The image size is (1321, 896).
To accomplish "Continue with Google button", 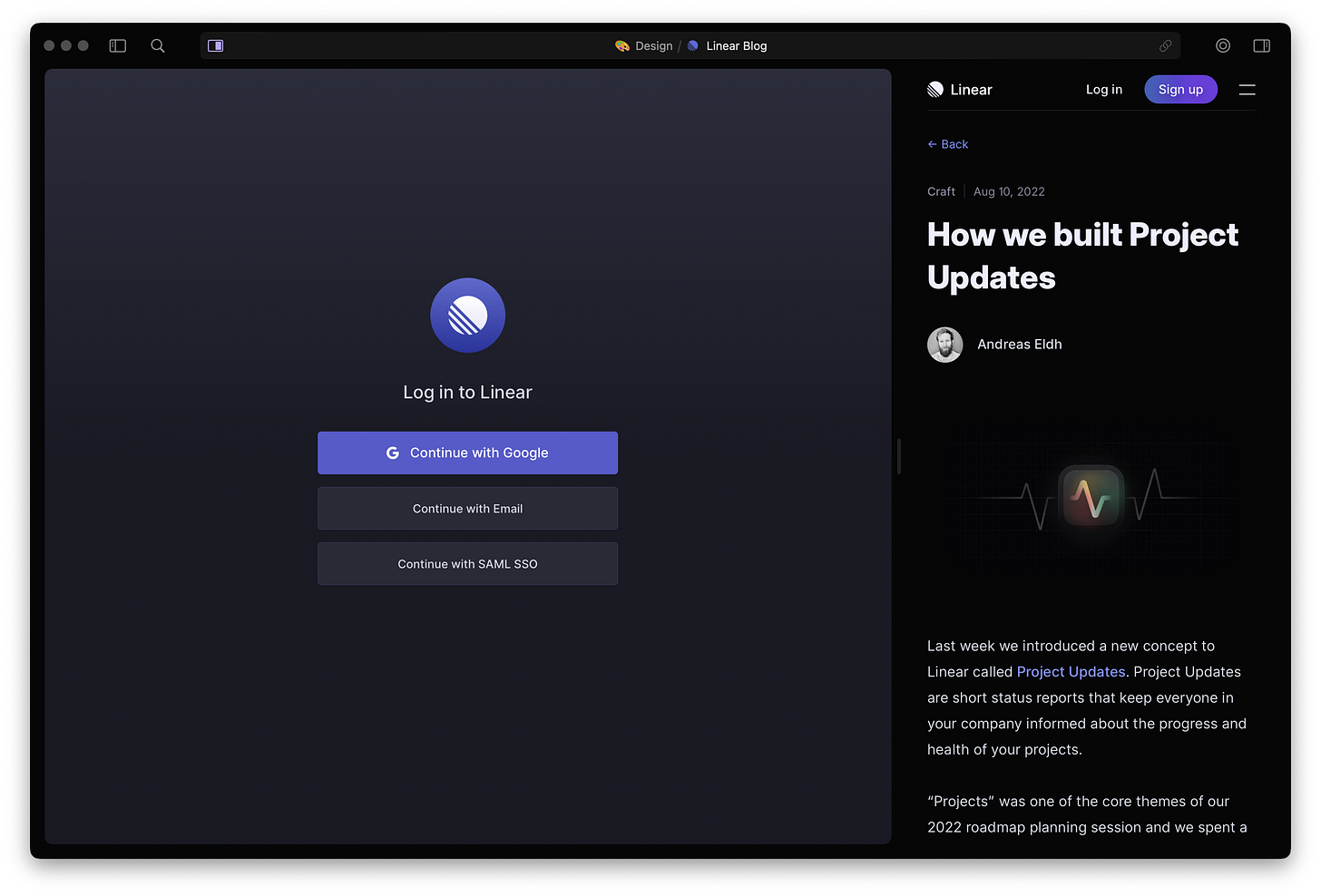I will 468,453.
